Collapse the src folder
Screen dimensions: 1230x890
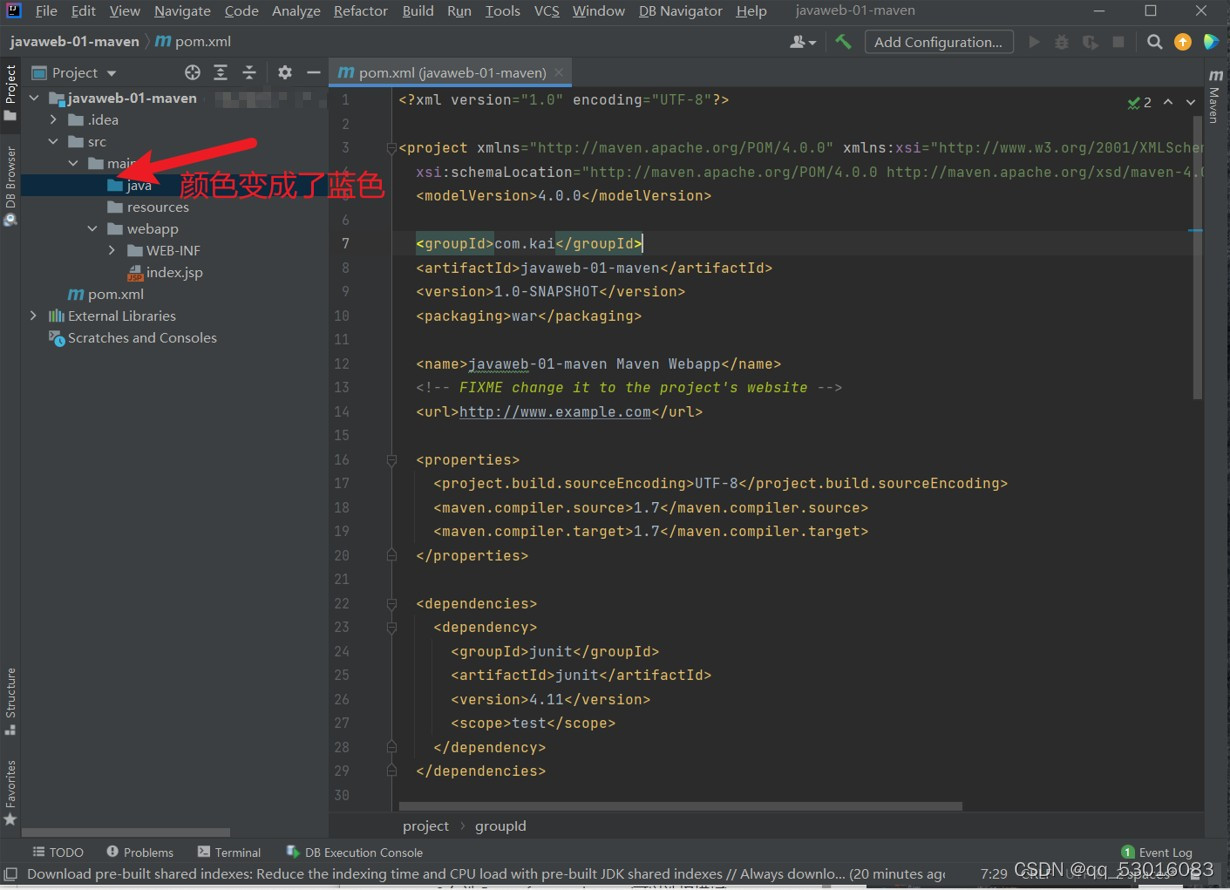(53, 142)
